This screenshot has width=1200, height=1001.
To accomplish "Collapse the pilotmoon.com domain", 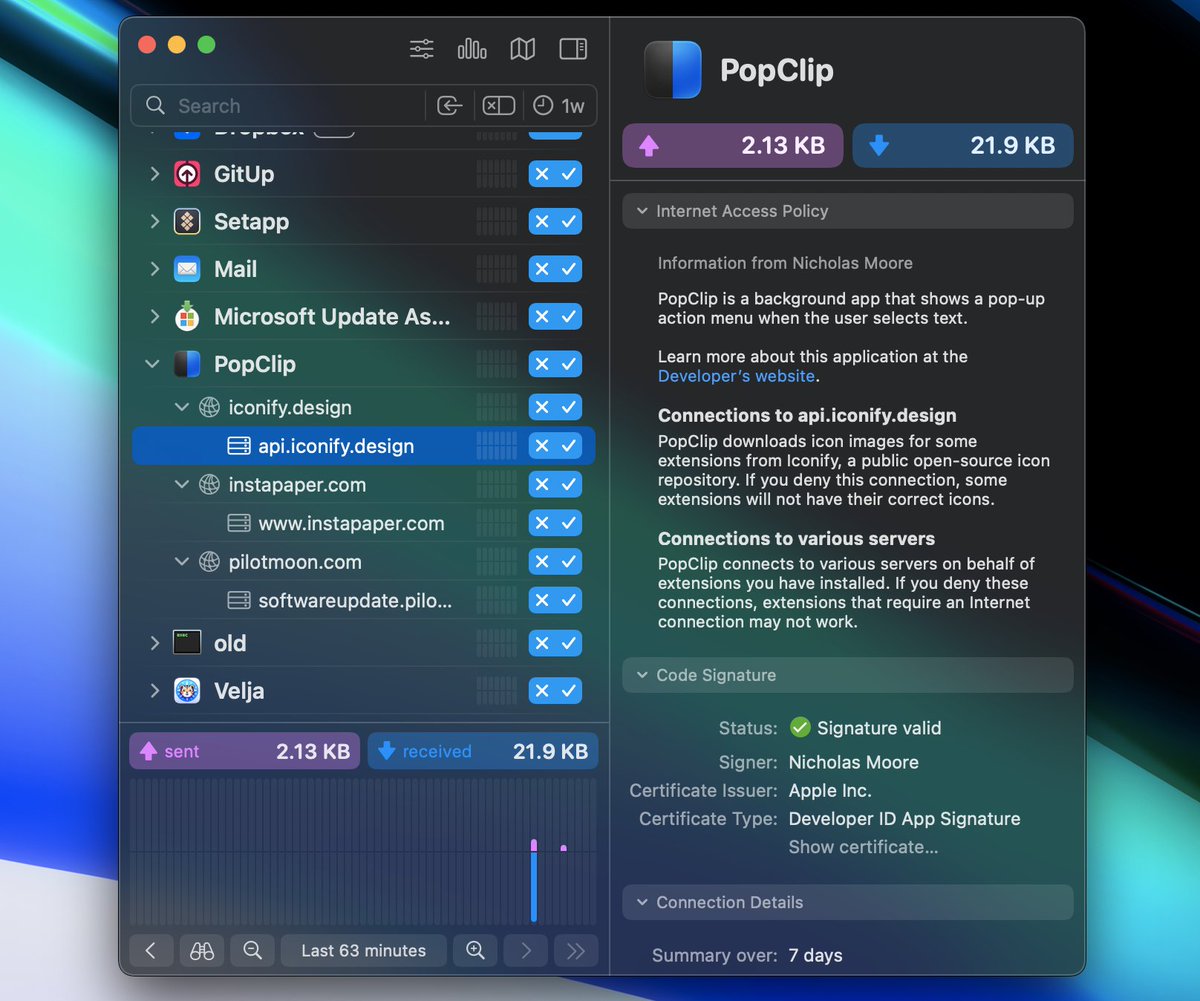I will point(181,562).
